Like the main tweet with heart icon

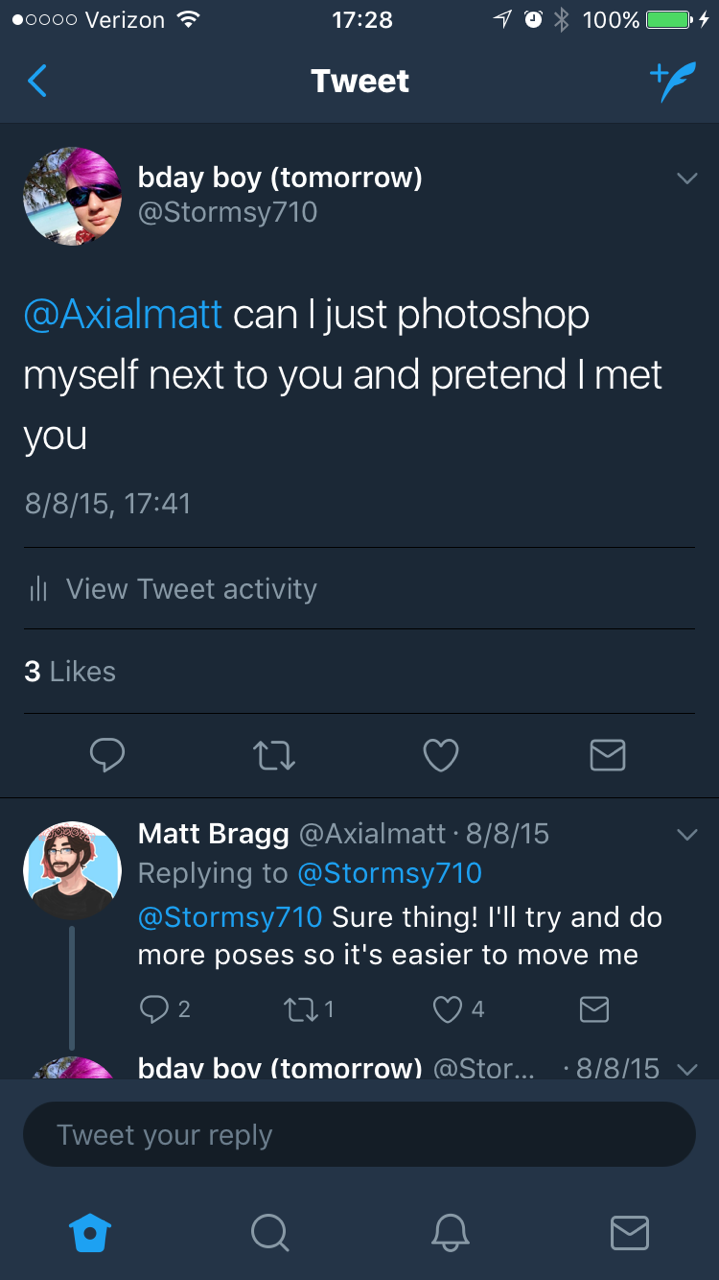tap(440, 756)
